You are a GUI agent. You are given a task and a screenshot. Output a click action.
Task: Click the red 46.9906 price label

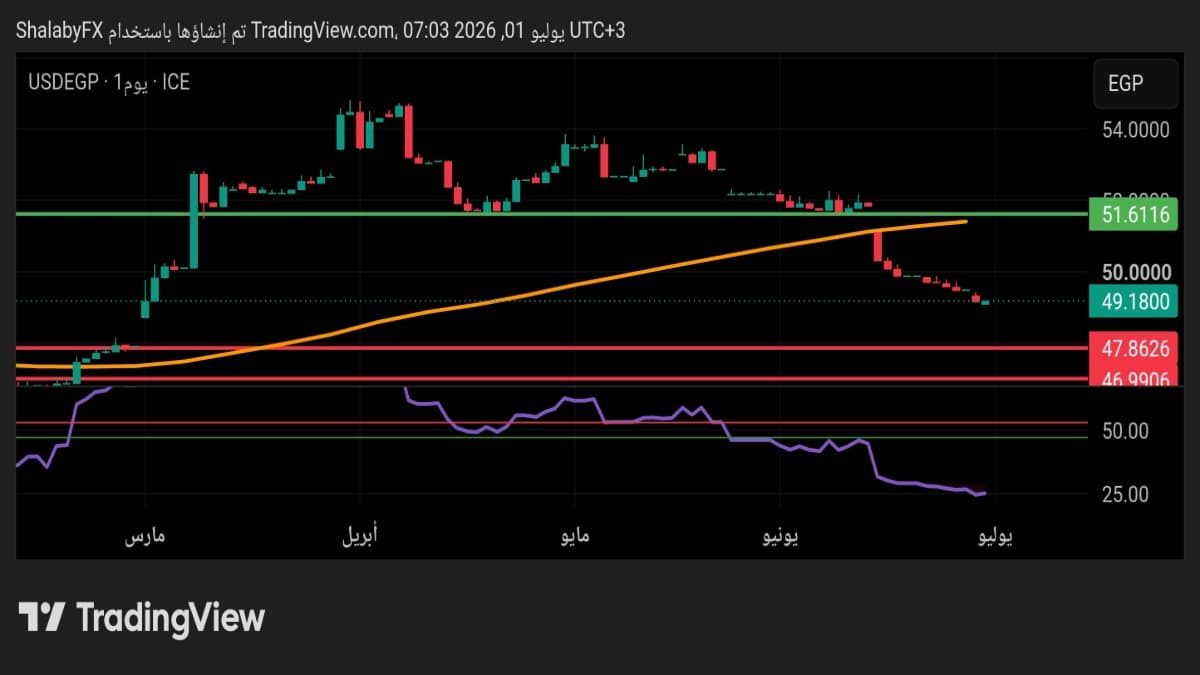click(1135, 378)
